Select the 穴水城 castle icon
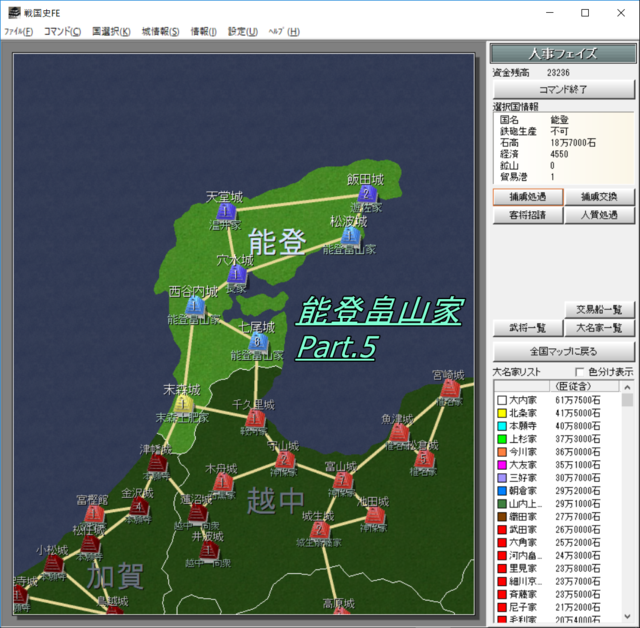The image size is (640, 628). [x=237, y=274]
